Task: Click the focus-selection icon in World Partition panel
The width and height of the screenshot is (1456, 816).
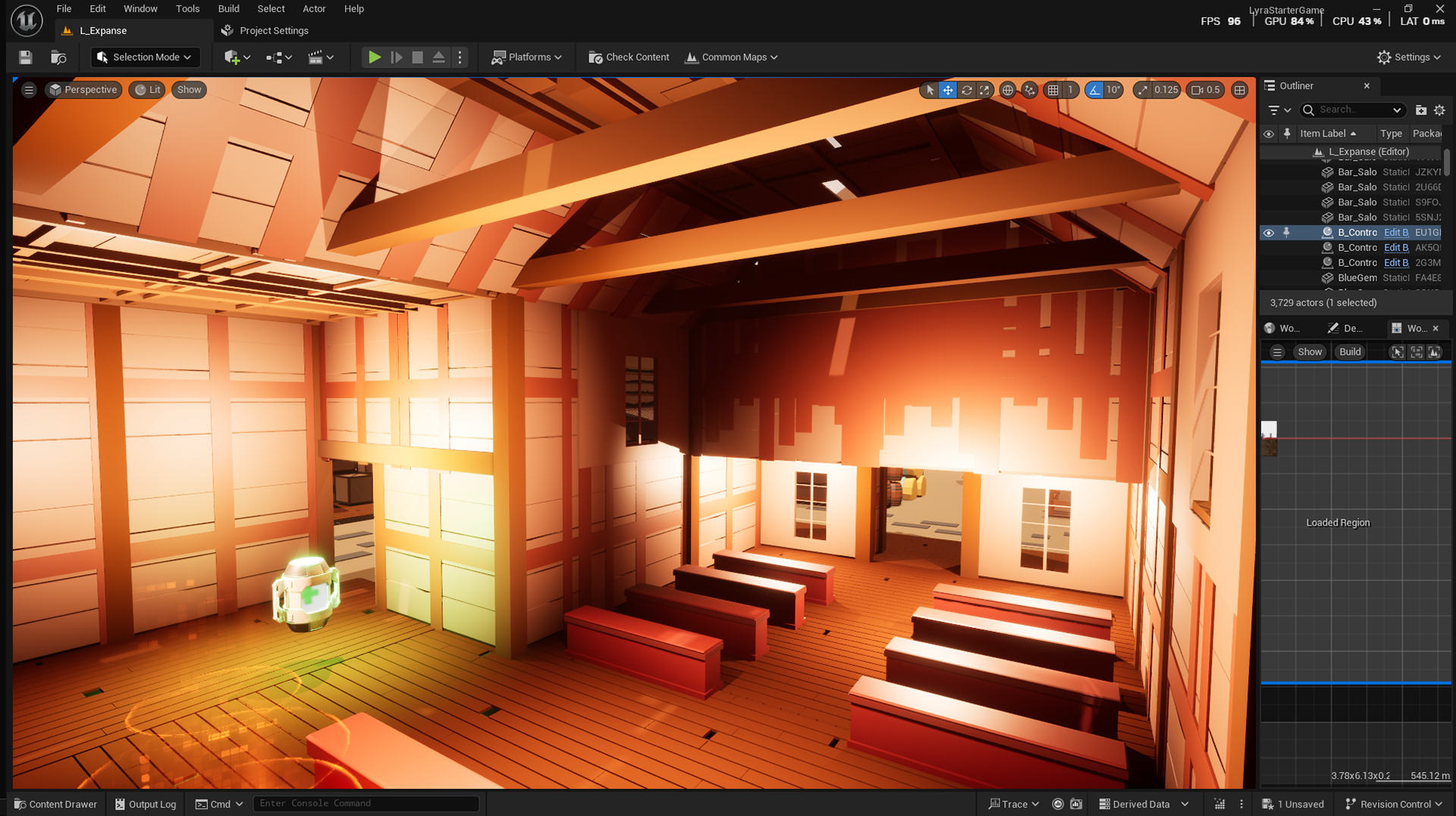Action: 1397,352
